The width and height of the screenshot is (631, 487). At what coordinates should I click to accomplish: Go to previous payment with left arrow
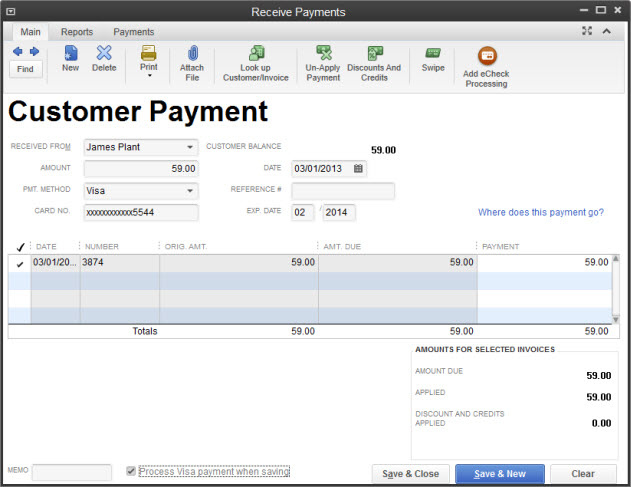[x=17, y=51]
